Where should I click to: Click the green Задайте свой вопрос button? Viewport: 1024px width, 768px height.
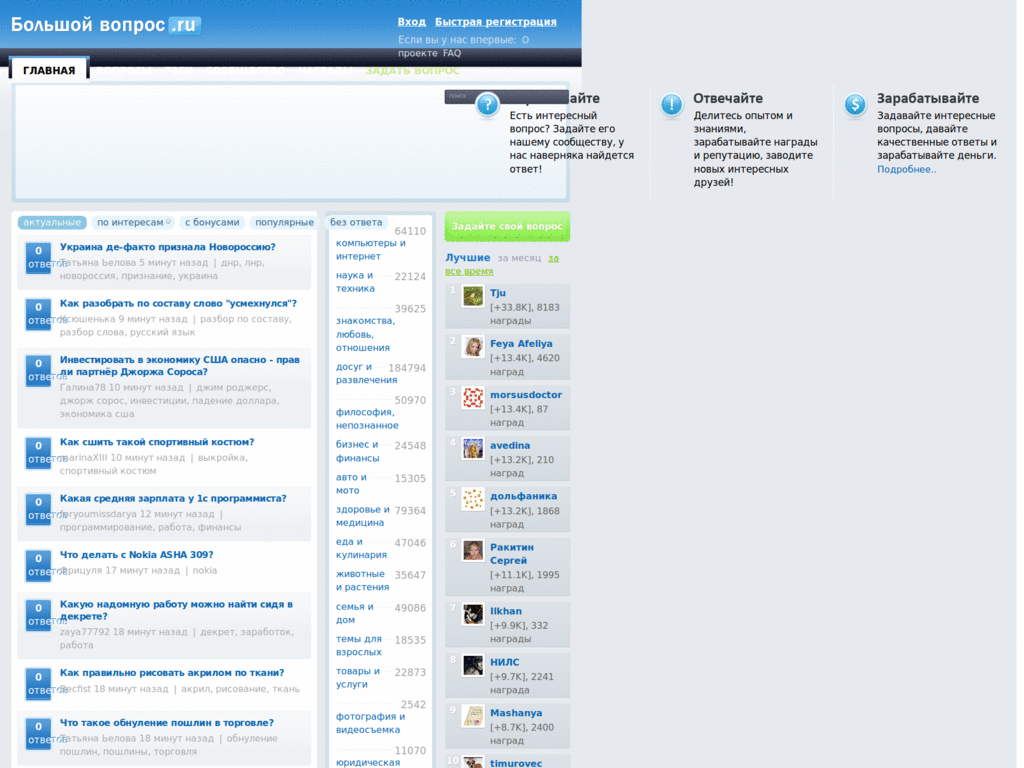507,227
